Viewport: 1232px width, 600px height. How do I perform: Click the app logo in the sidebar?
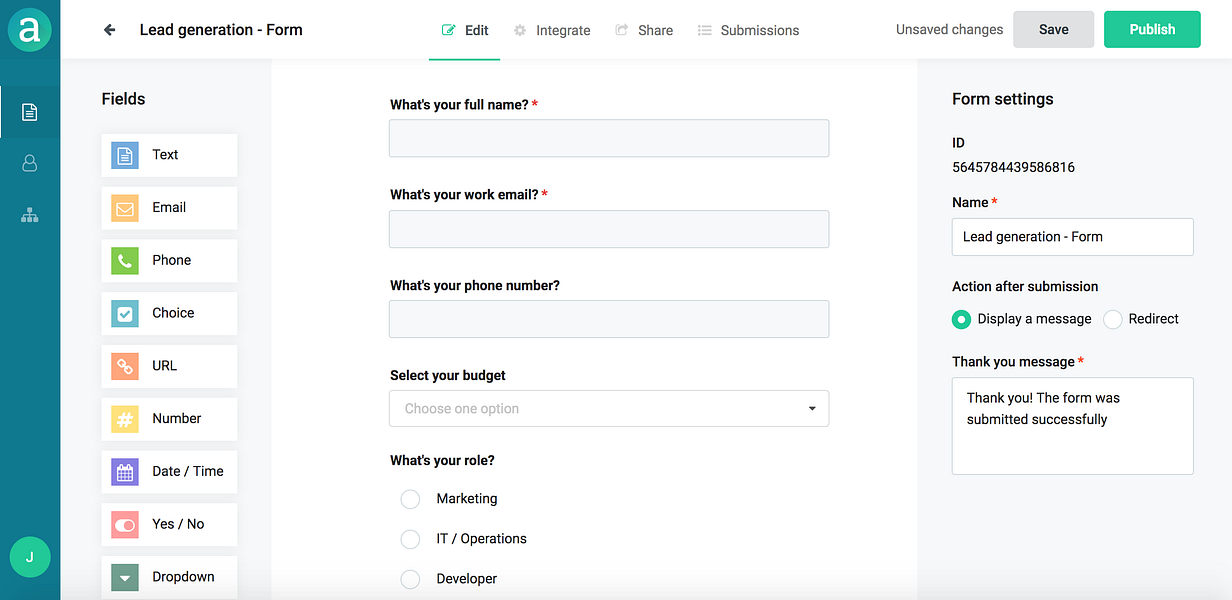click(30, 30)
